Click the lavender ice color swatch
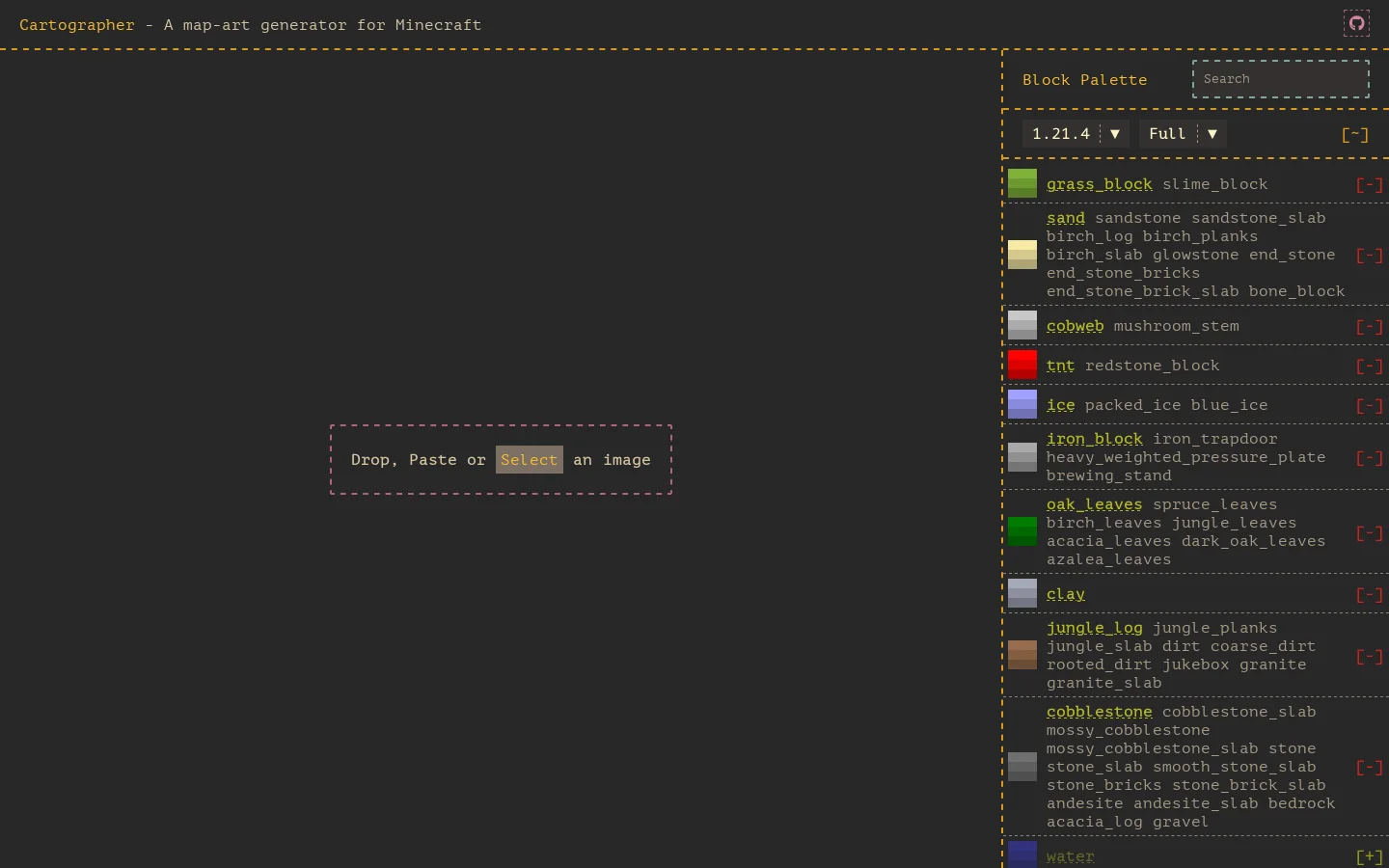 coord(1022,404)
